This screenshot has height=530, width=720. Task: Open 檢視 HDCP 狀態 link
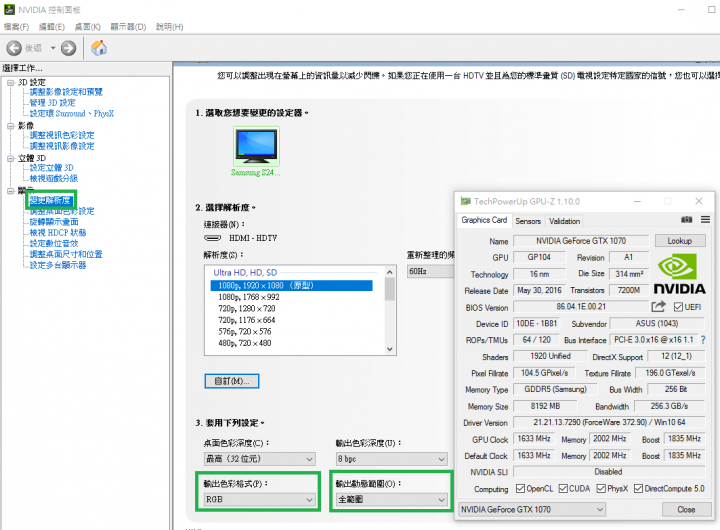(x=58, y=232)
